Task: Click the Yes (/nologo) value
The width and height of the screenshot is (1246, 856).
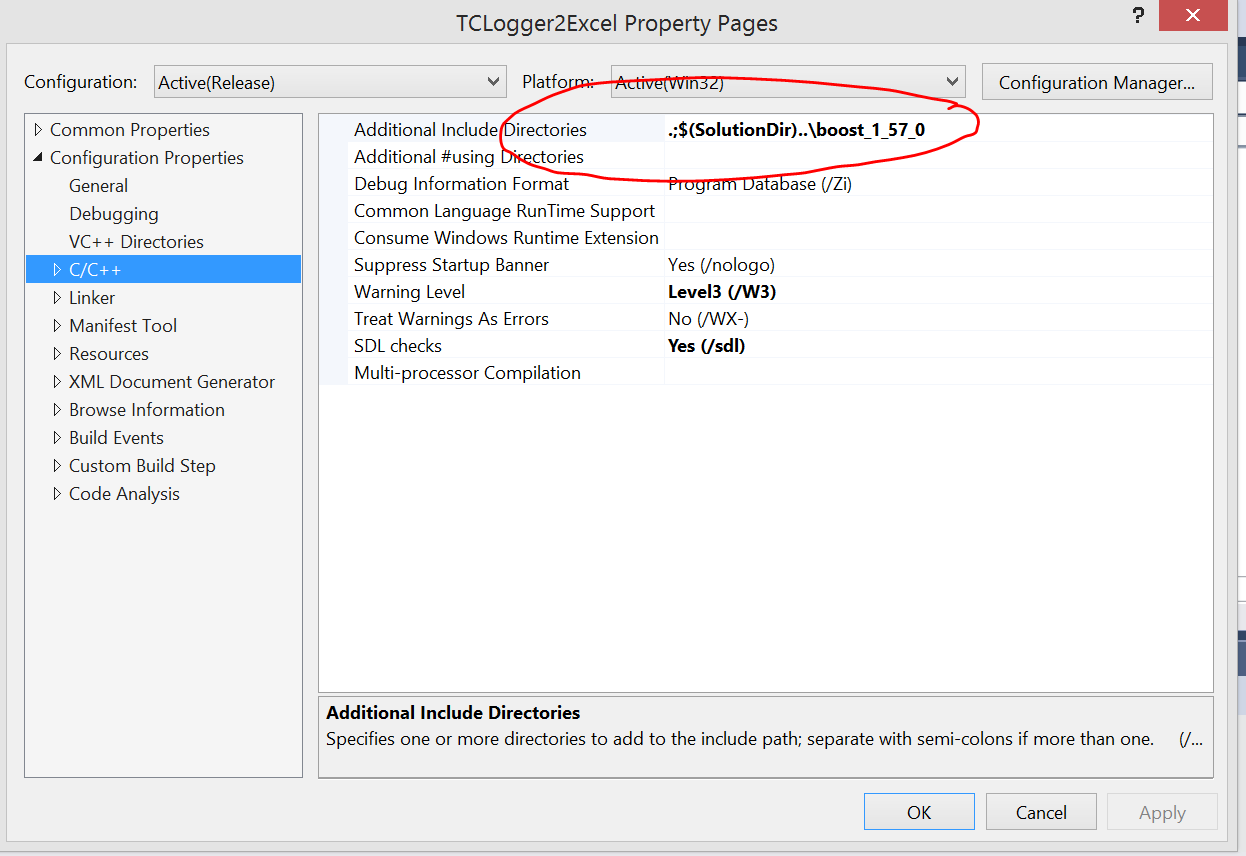Action: pyautogui.click(x=721, y=265)
